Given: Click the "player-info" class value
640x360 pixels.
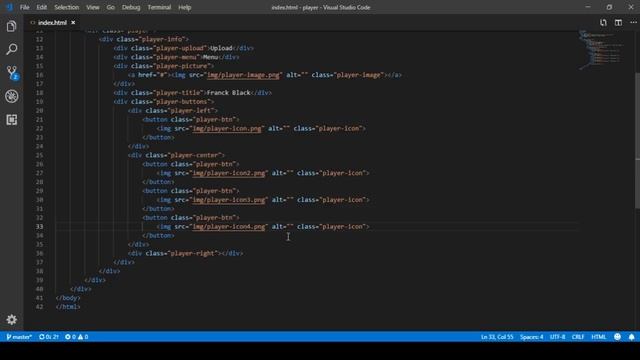Looking at the screenshot, I should 162,39.
